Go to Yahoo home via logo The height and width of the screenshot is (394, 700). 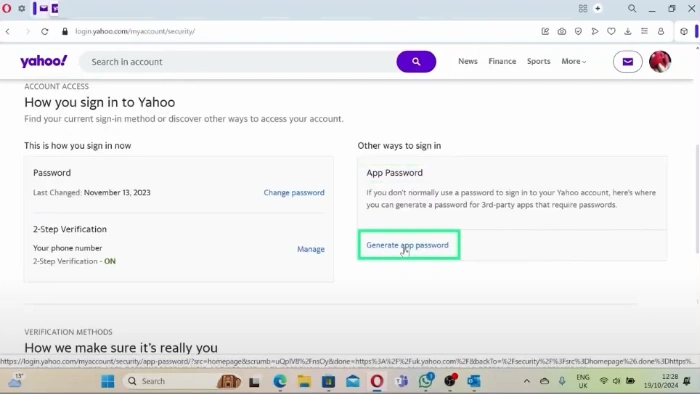(x=44, y=61)
